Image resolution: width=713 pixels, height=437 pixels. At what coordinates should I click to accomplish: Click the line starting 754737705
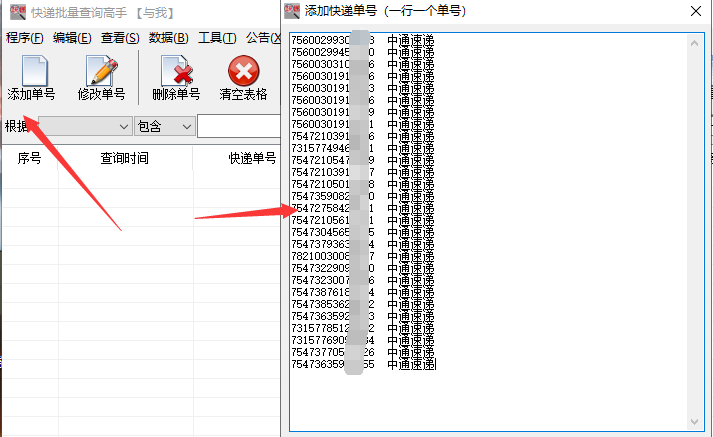(362, 352)
